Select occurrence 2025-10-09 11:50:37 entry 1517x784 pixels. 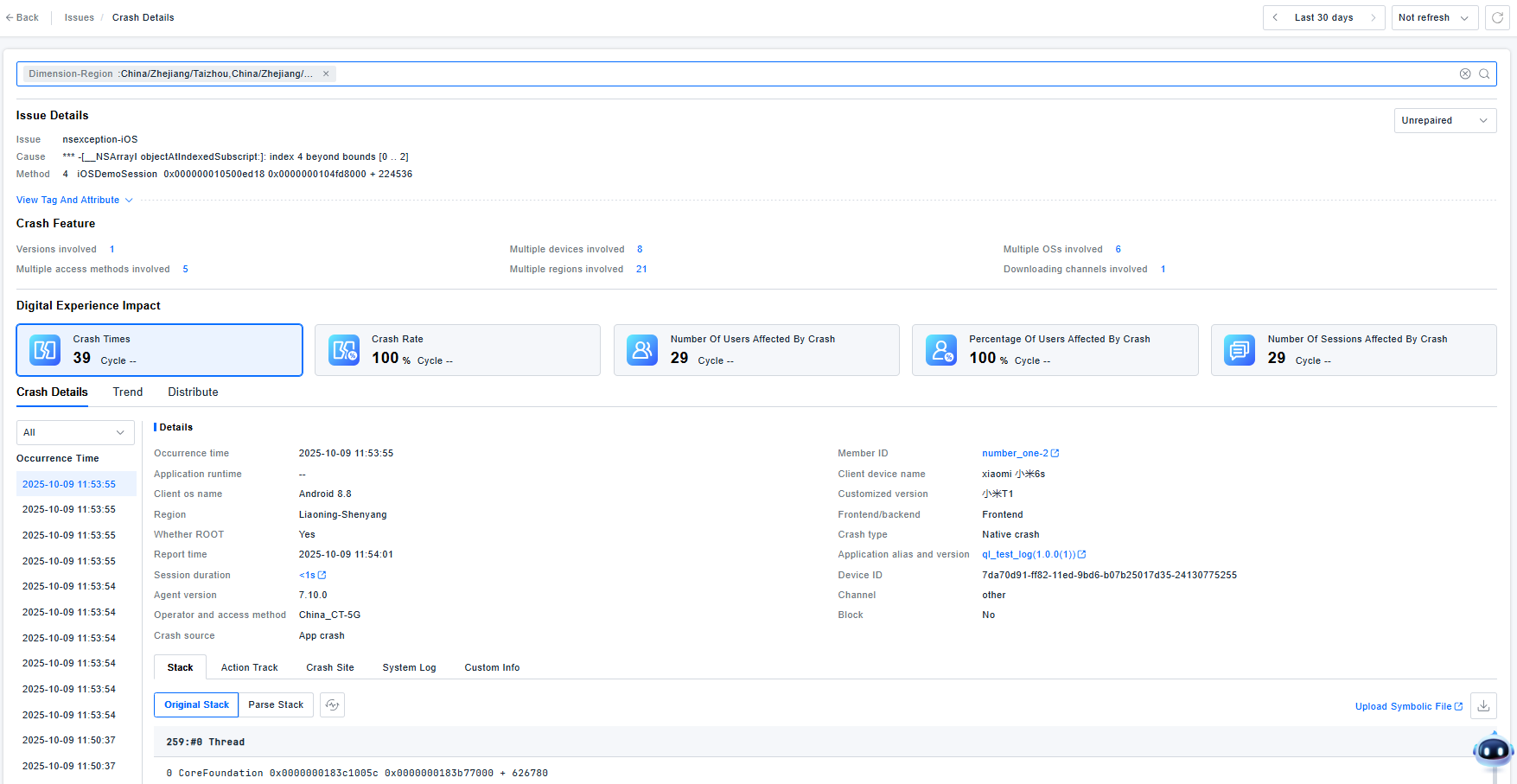tap(69, 741)
